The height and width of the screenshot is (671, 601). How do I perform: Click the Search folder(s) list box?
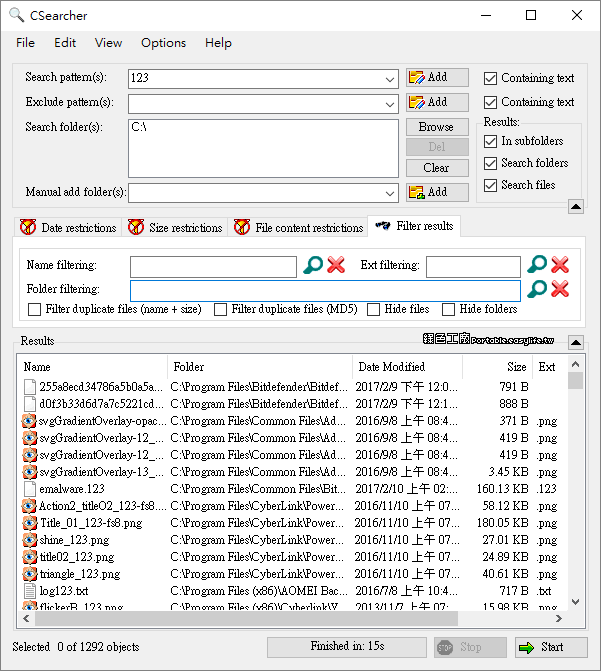click(x=263, y=148)
